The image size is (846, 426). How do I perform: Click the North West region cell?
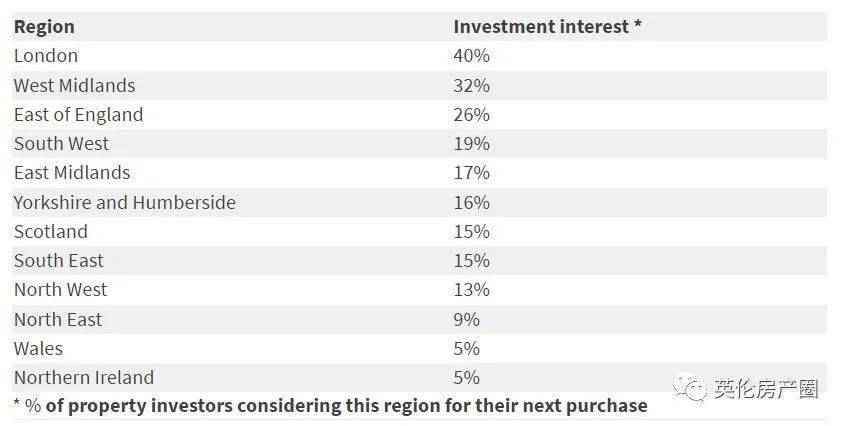pyautogui.click(x=60, y=290)
